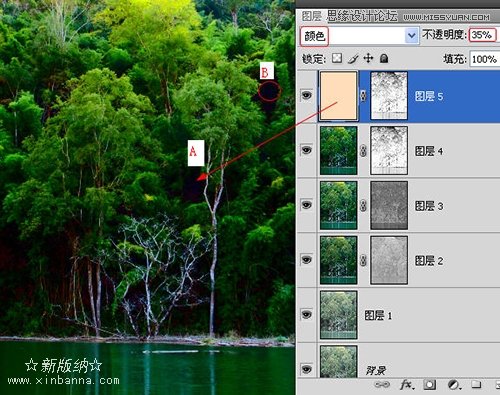Select the 背景 layer name

(x=376, y=370)
